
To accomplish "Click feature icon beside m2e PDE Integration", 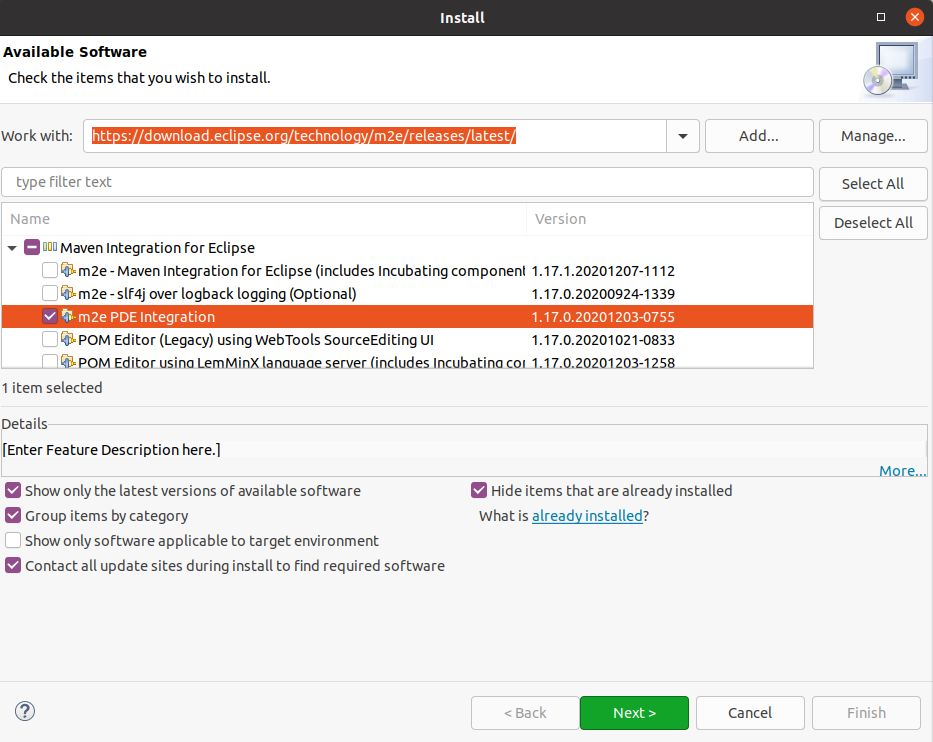I will pos(68,317).
